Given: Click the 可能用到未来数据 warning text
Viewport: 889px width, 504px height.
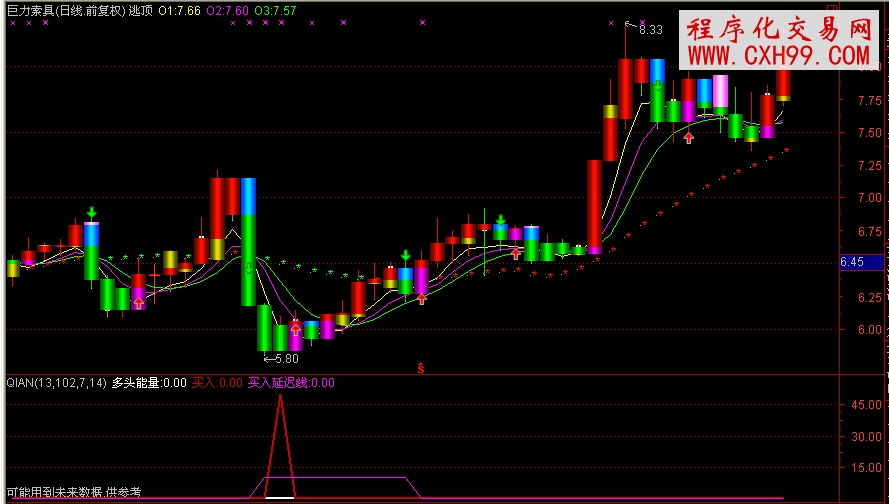Looking at the screenshot, I should coord(73,493).
